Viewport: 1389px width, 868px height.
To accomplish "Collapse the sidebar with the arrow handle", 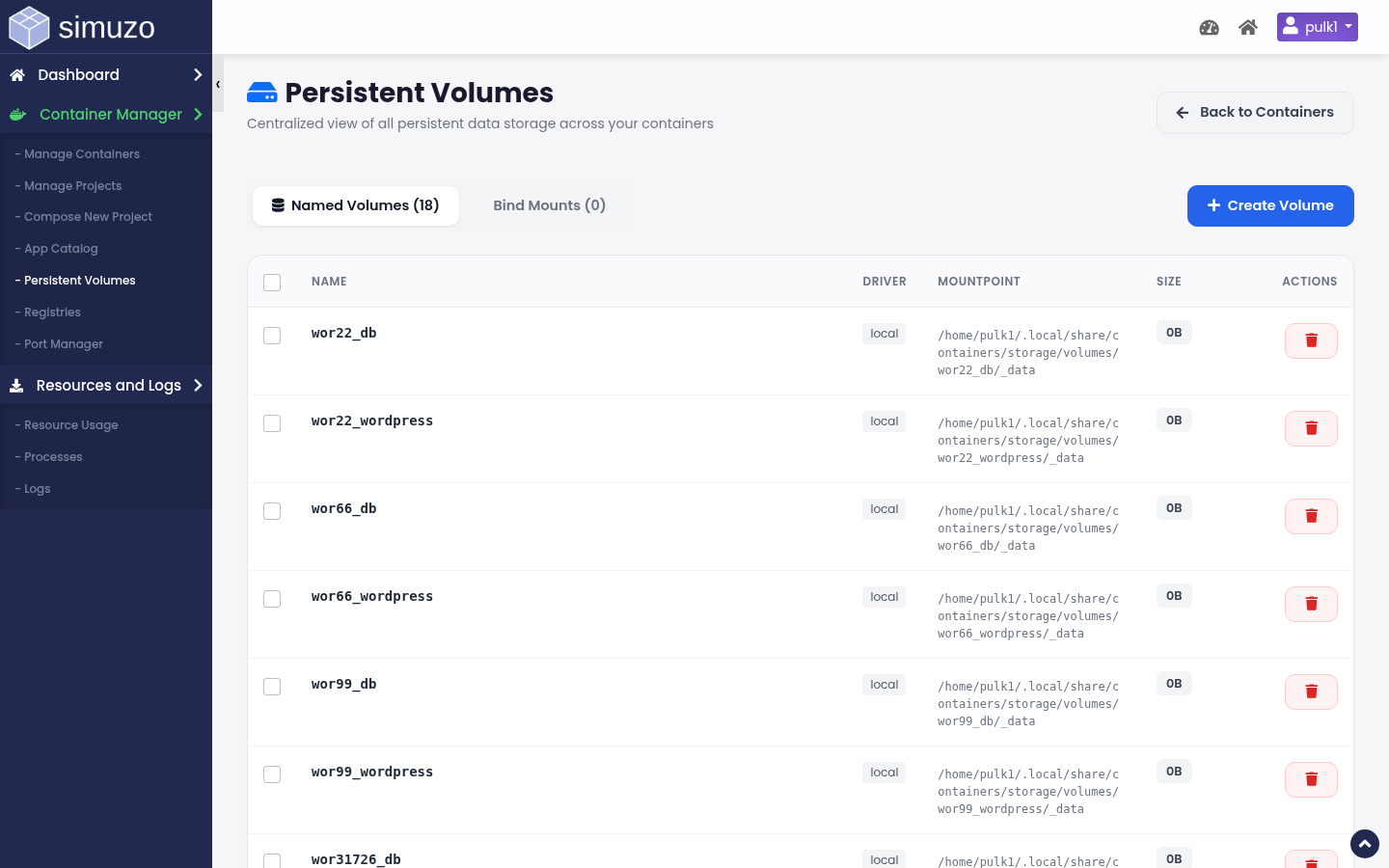I will (x=218, y=84).
